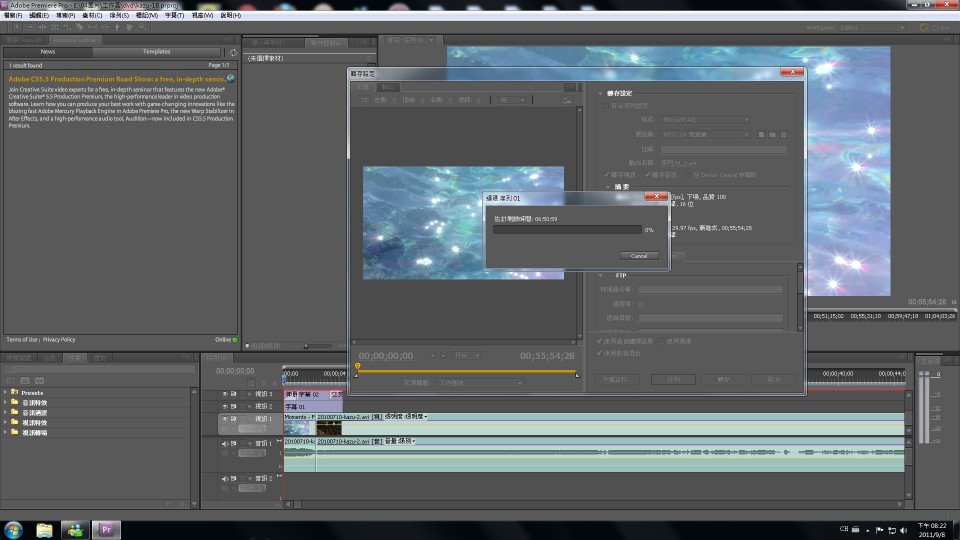Viewport: 960px width, 540px height.
Task: Expand the last folder in the effects list
Action: (6, 433)
